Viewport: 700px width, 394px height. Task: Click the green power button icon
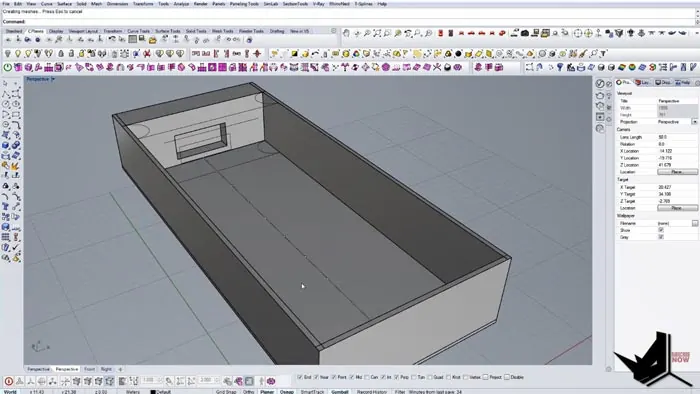coord(8,67)
